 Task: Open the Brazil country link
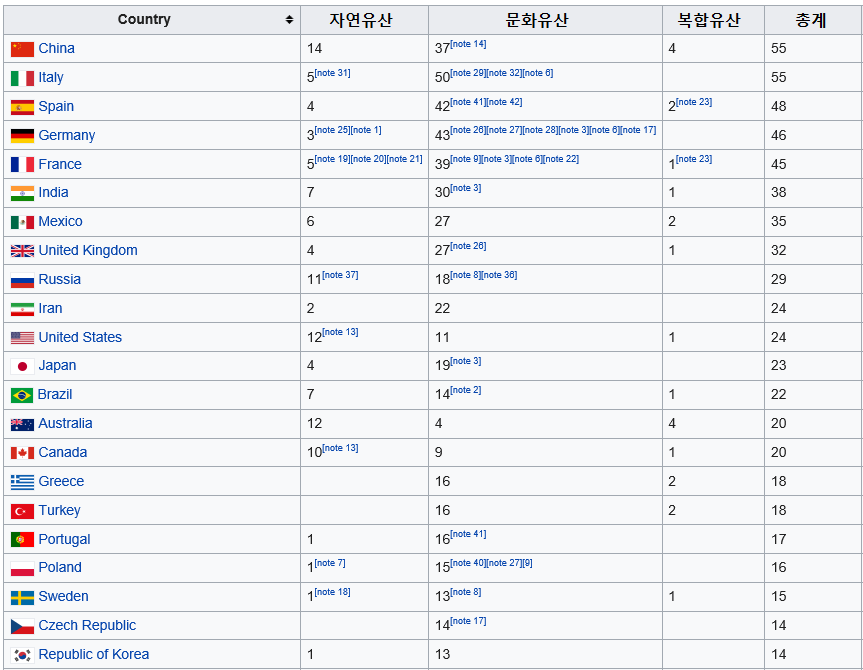click(x=54, y=395)
